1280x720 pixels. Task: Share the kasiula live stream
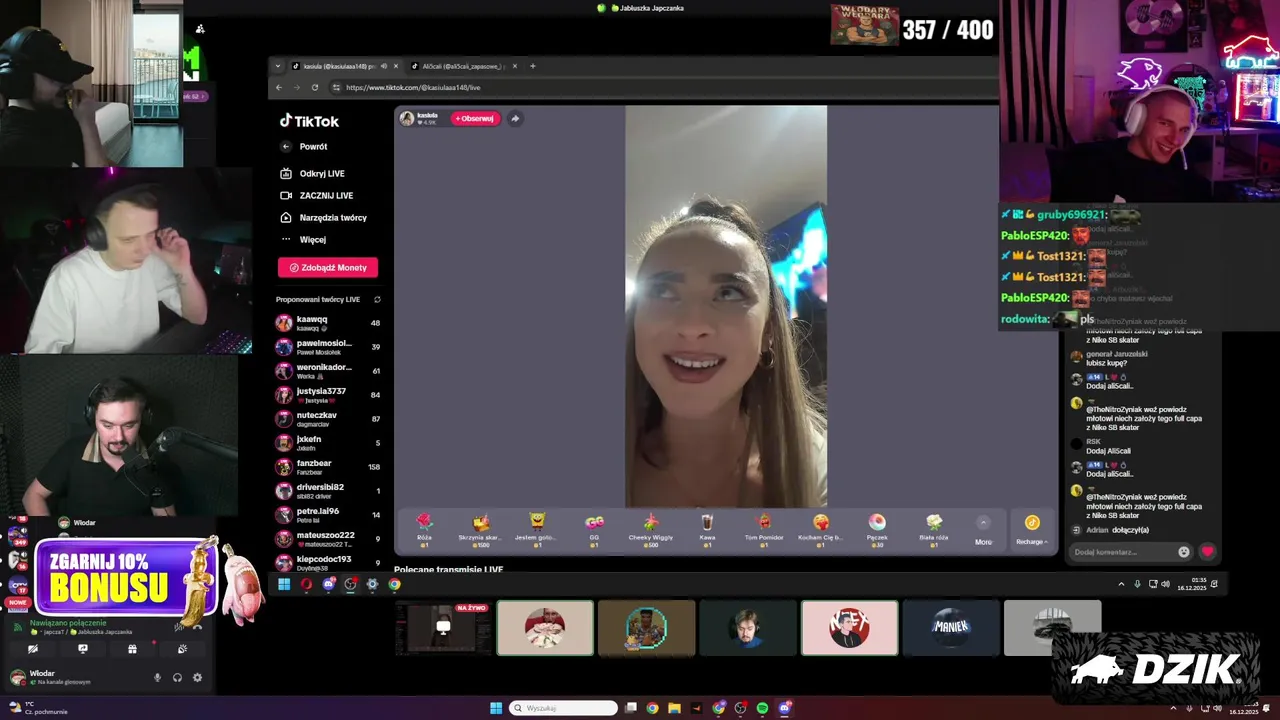click(515, 118)
